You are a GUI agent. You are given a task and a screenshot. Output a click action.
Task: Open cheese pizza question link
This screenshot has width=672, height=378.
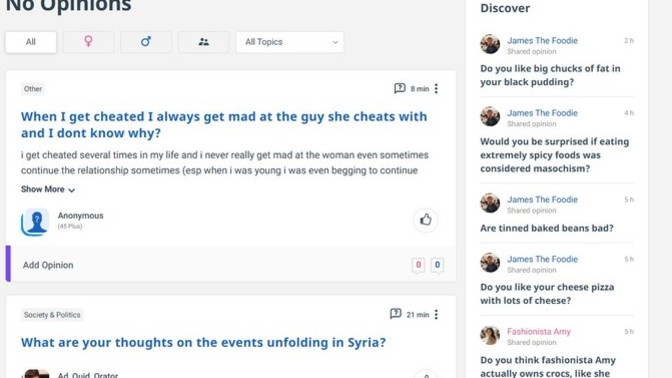pyautogui.click(x=547, y=294)
